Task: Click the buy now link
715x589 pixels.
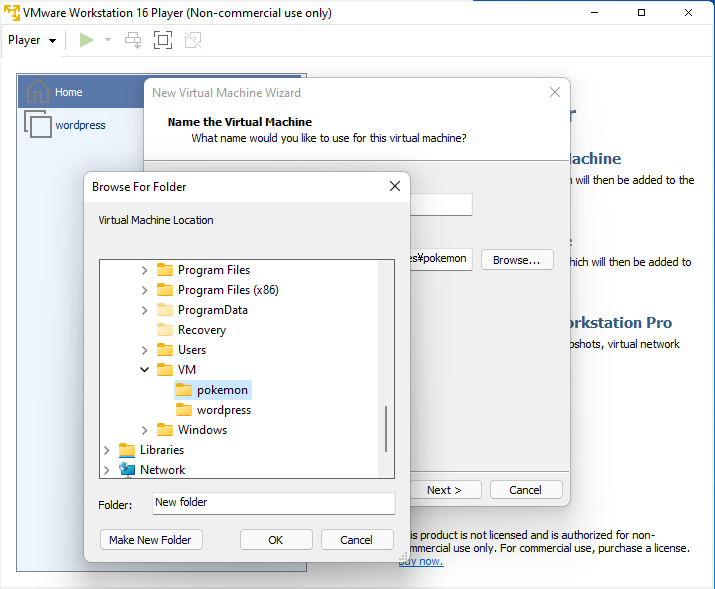Action: pyautogui.click(x=421, y=561)
